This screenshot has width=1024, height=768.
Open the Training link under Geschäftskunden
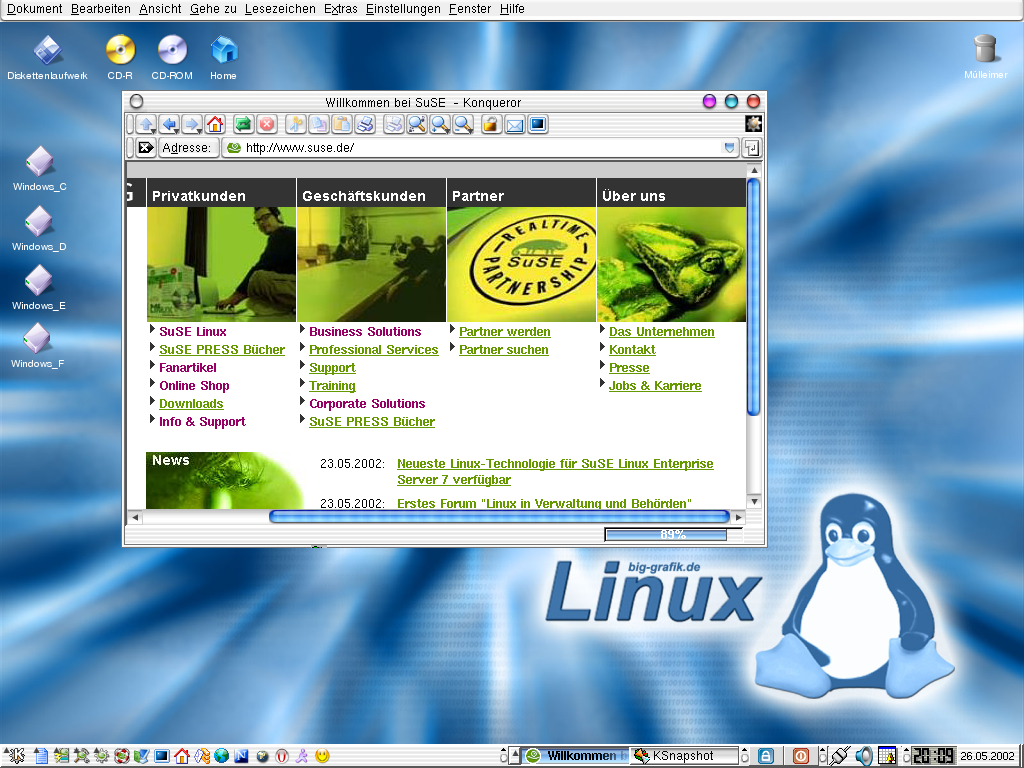point(332,386)
